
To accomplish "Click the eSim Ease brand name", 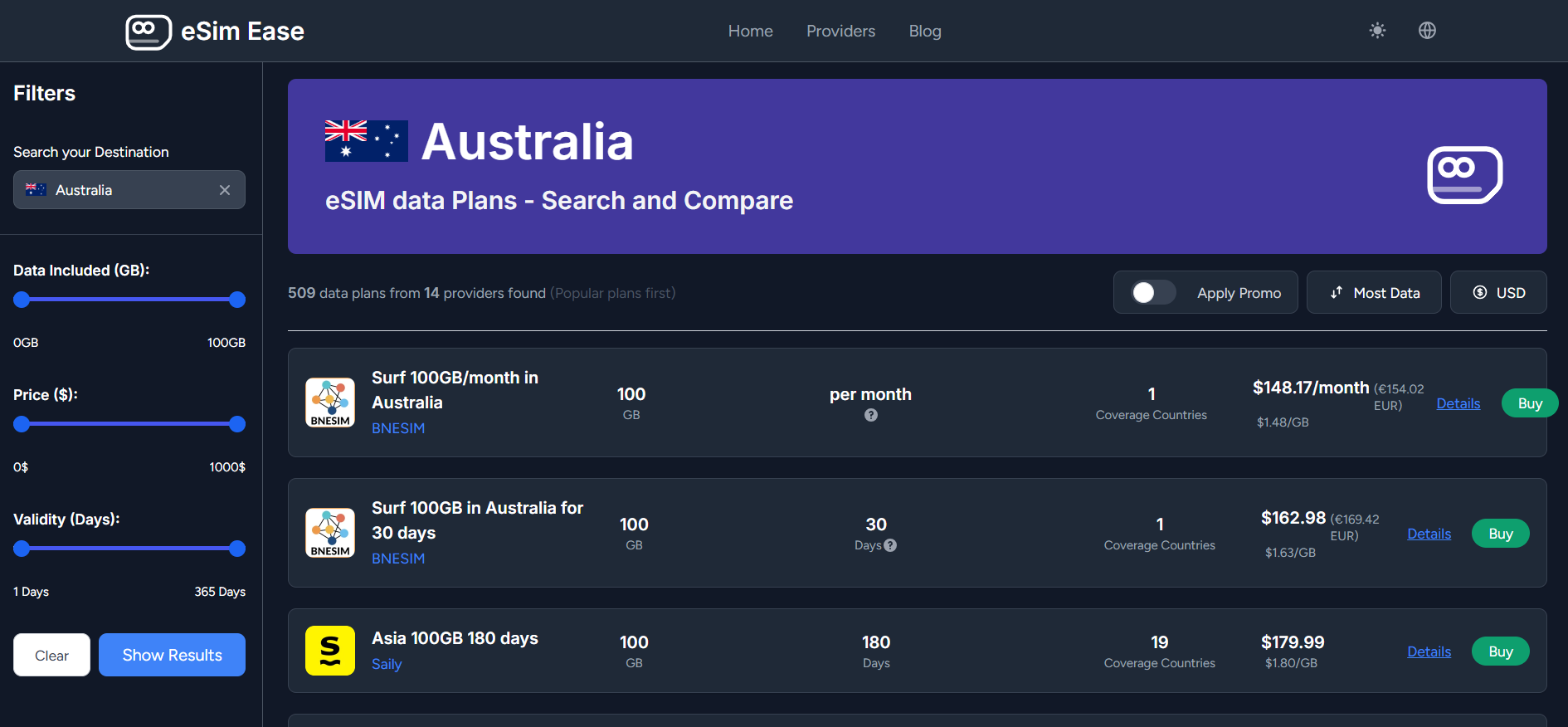I will pos(242,32).
